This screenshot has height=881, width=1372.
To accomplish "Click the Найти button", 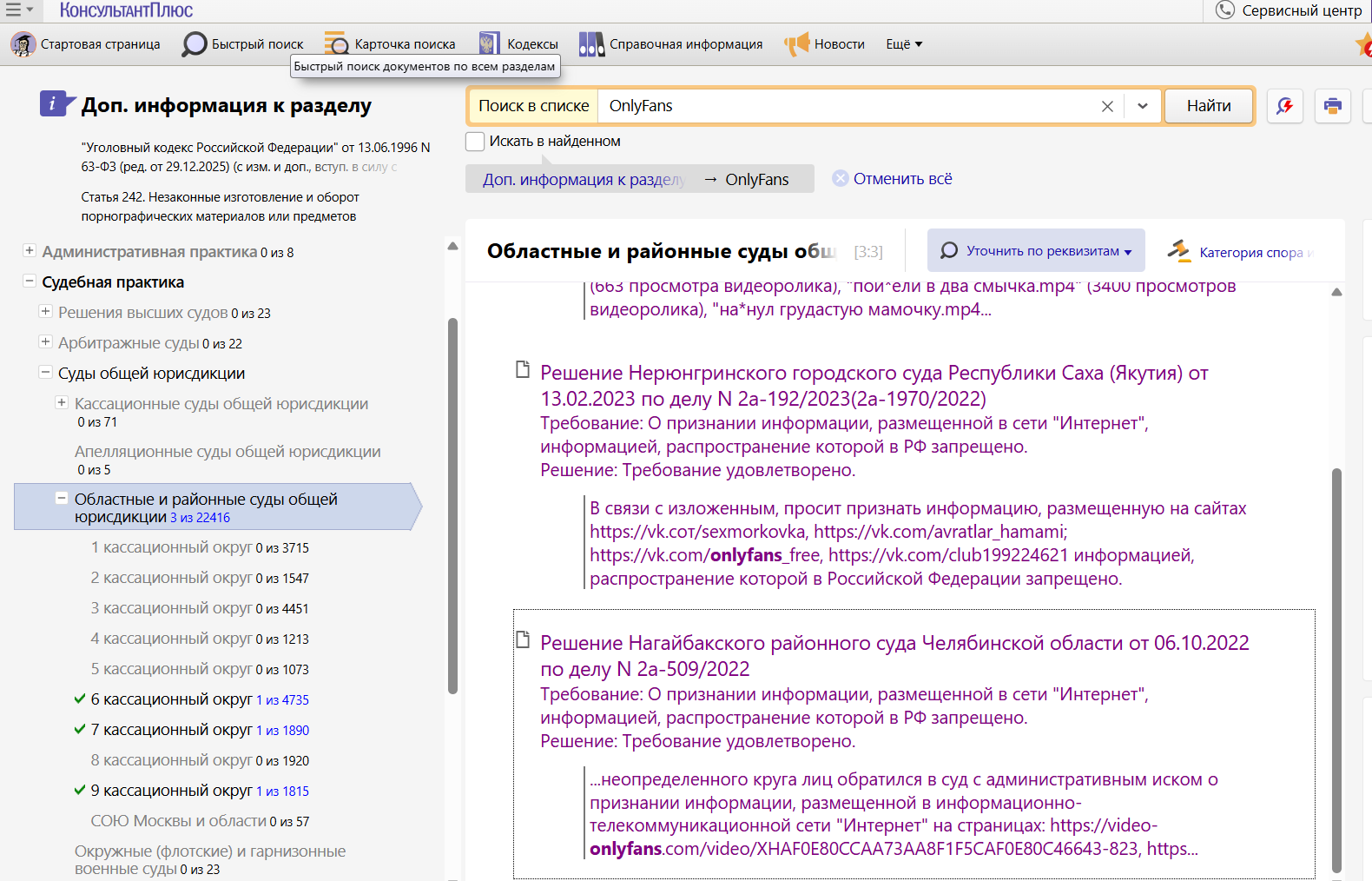I will (1209, 106).
